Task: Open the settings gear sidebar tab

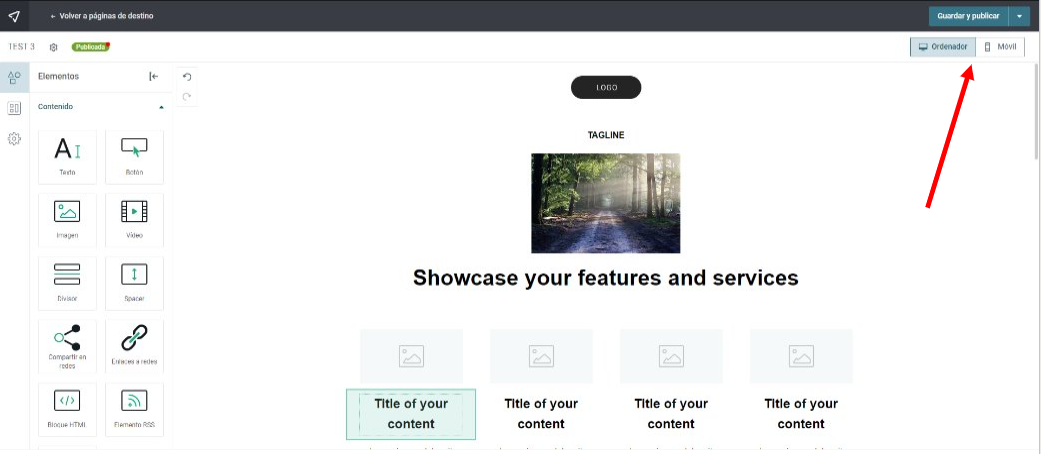Action: pyautogui.click(x=14, y=139)
